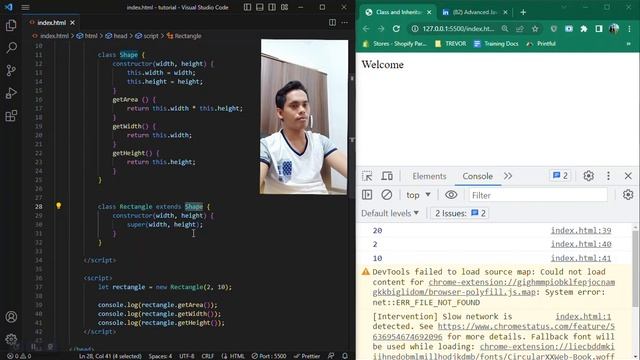Go back in Chrome
Image resolution: width=640 pixels, height=360 pixels.
coord(366,29)
